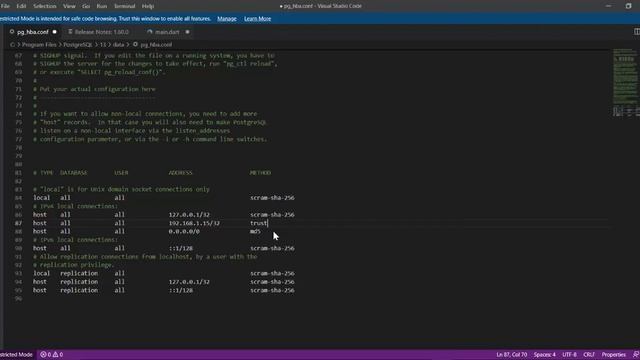This screenshot has height=360, width=640.
Task: Click the DATABASE column header comment
Action: coord(73,173)
